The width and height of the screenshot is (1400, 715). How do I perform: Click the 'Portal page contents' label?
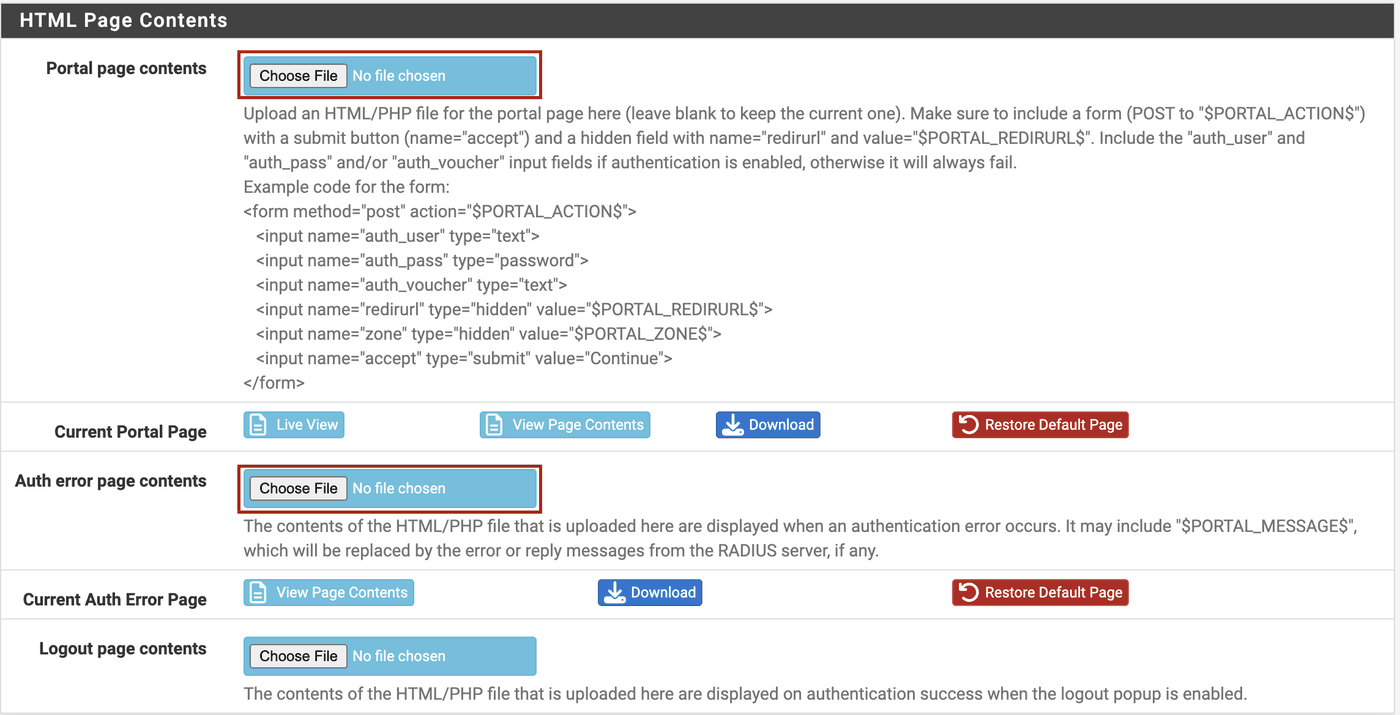[x=126, y=69]
